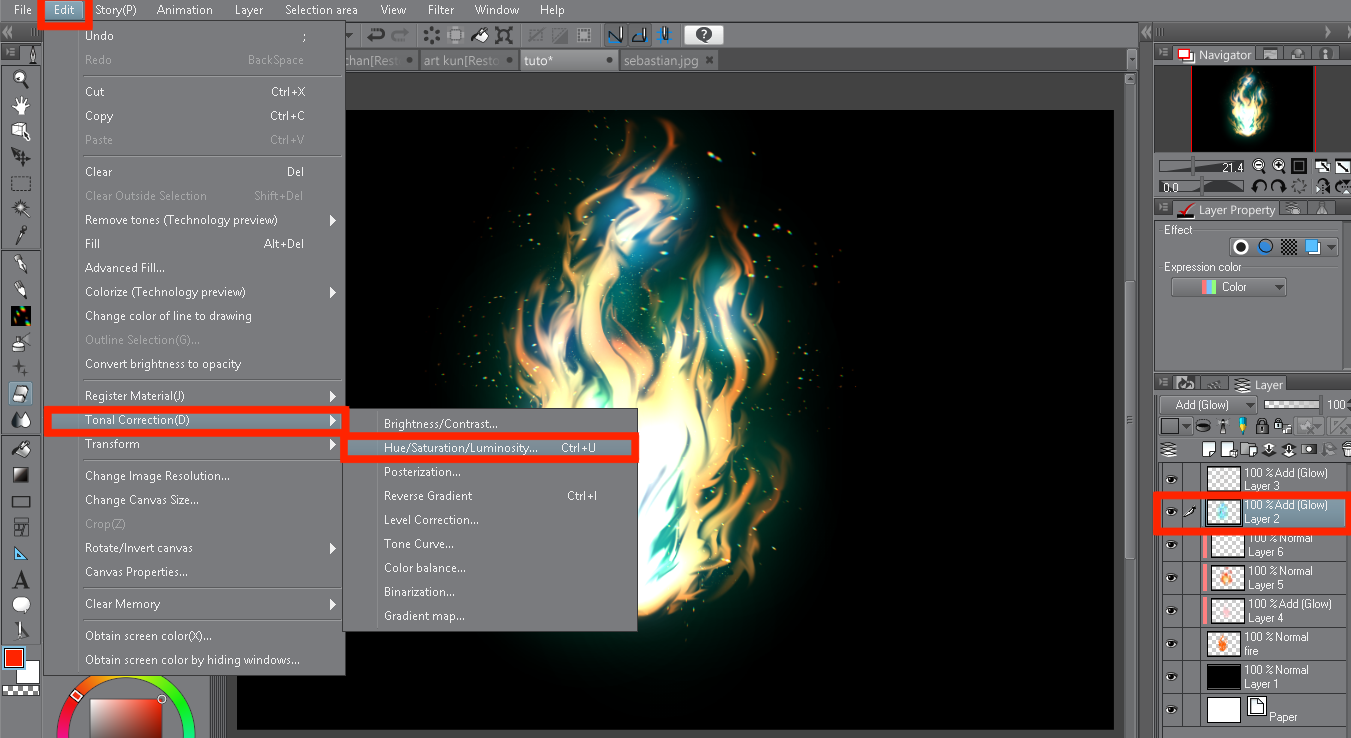This screenshot has width=1351, height=738.
Task: Expand the Rotate/Invert canvas submenu
Action: pos(333,548)
